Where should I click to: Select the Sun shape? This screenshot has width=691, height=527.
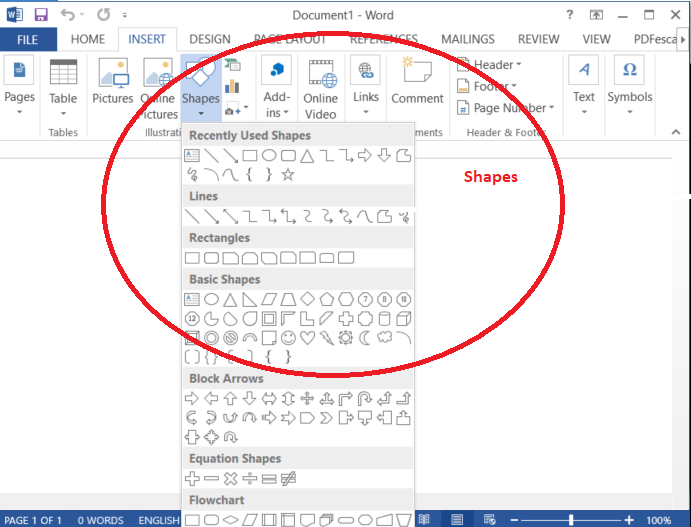(x=346, y=338)
